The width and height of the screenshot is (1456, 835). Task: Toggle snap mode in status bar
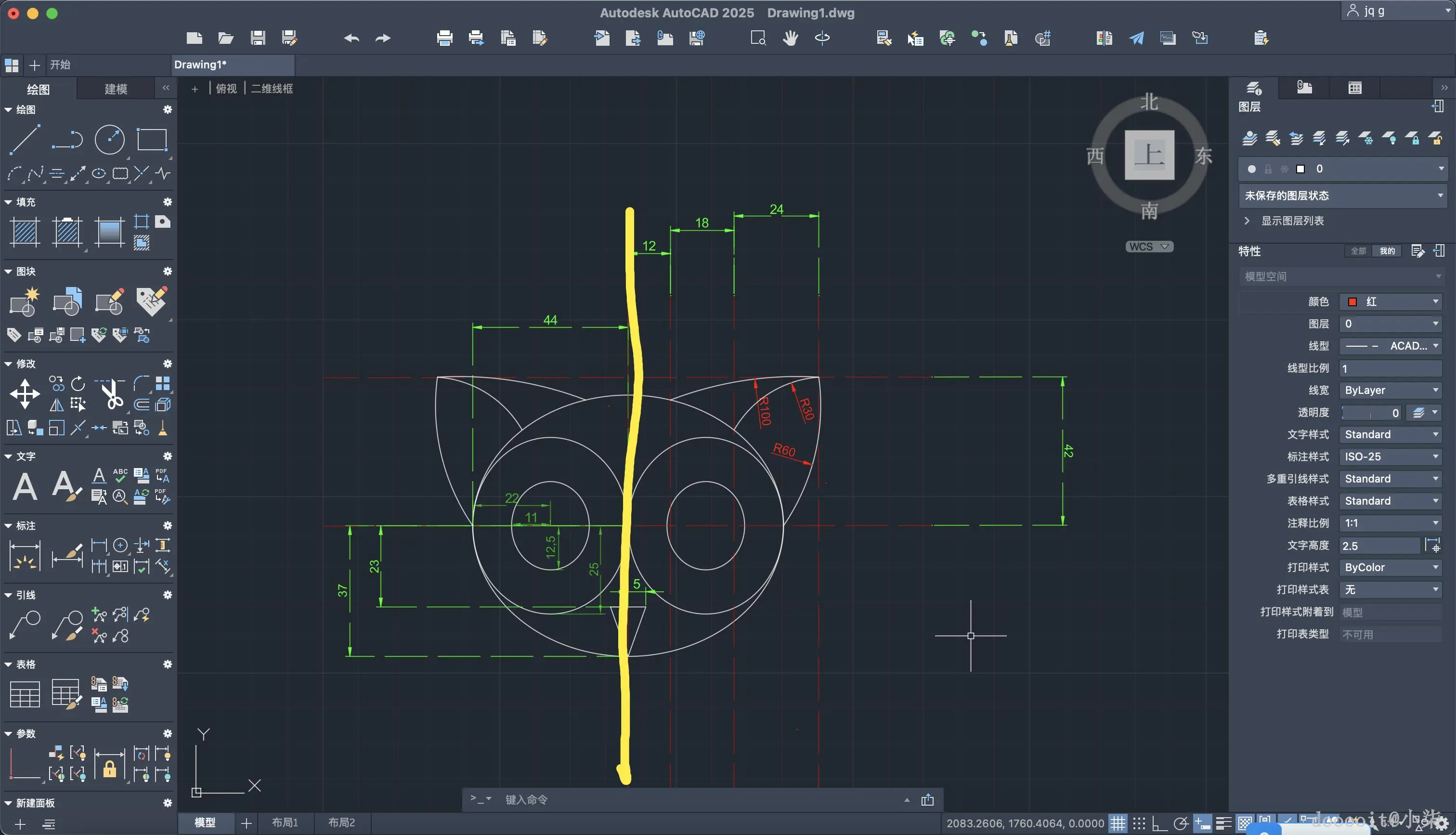pyautogui.click(x=1139, y=823)
